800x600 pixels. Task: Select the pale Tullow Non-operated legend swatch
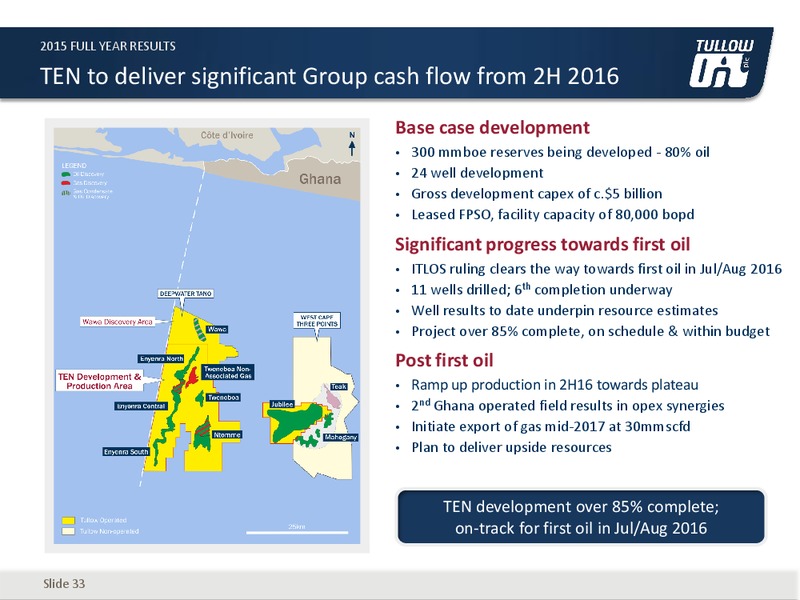tap(68, 532)
